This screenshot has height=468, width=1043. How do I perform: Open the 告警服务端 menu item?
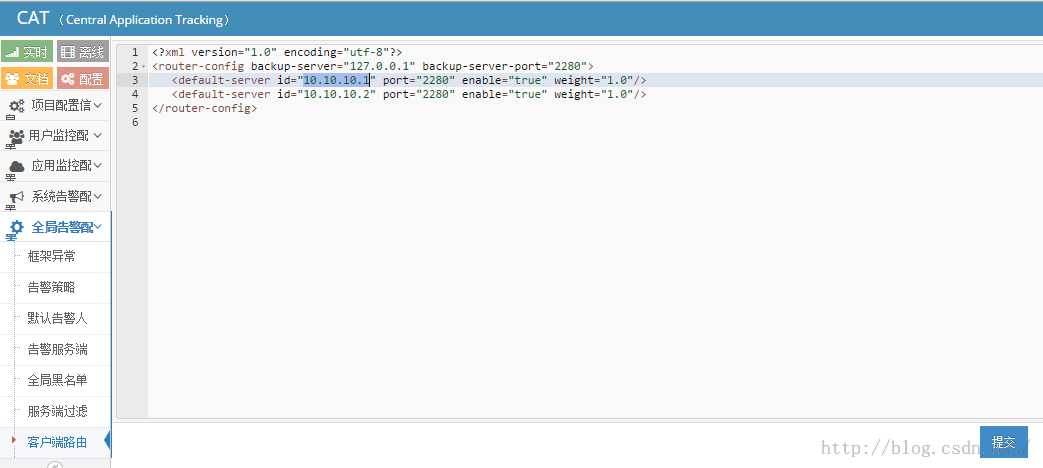(57, 349)
